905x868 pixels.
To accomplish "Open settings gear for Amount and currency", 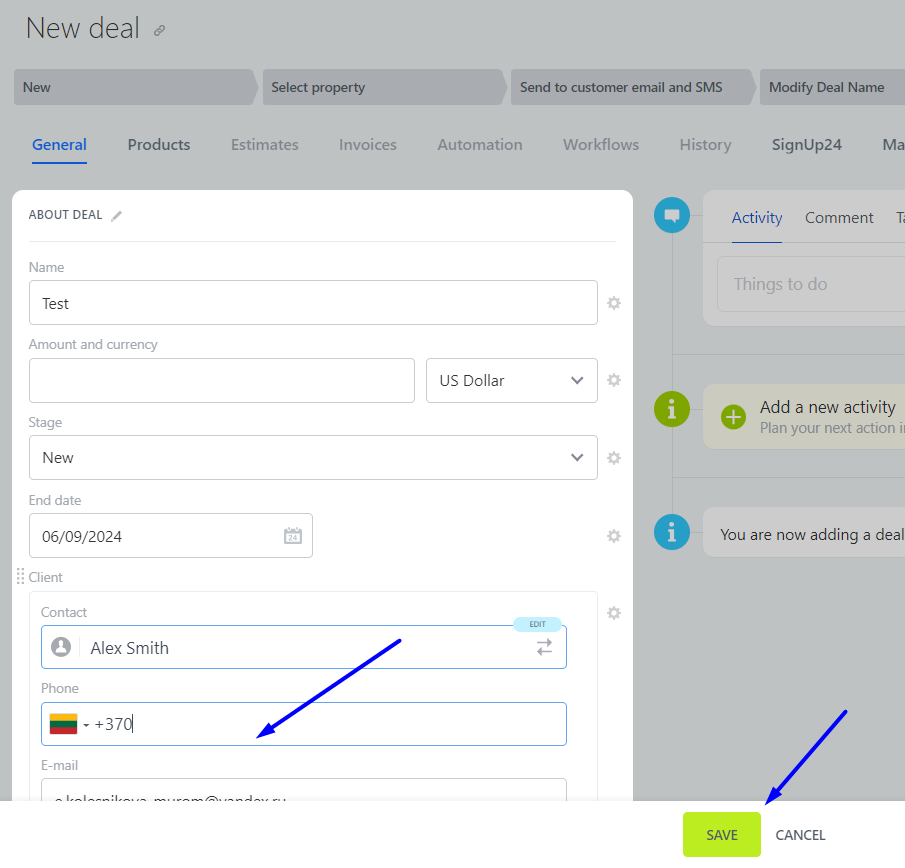I will (614, 380).
